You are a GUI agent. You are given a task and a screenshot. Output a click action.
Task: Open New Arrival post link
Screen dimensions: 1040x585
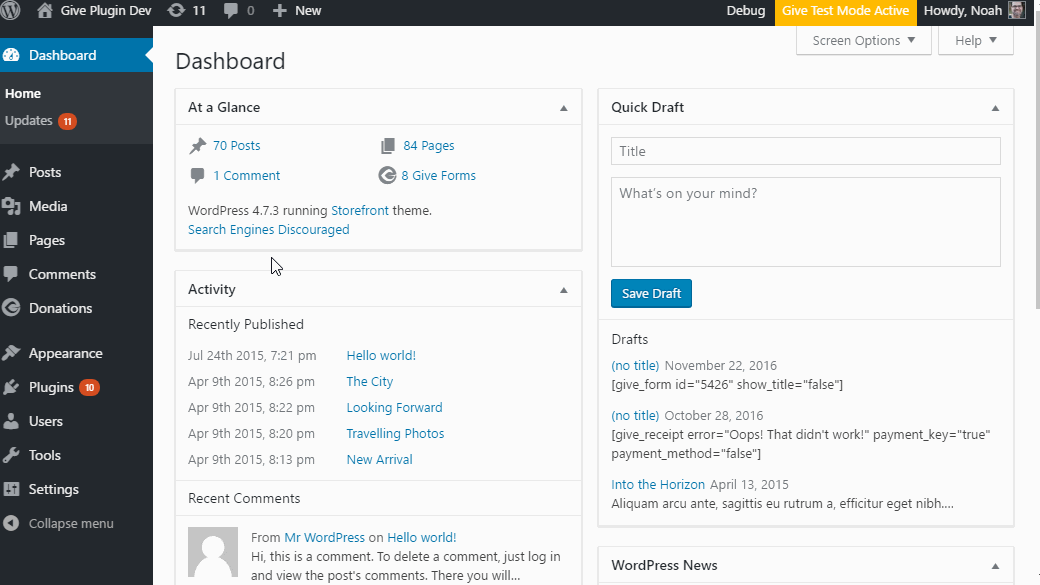pos(379,460)
